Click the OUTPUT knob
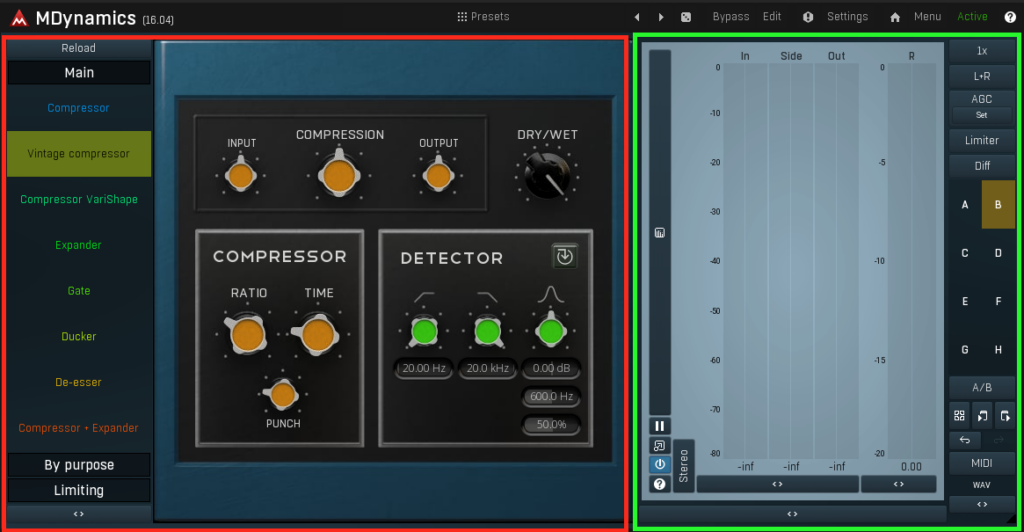 [438, 176]
